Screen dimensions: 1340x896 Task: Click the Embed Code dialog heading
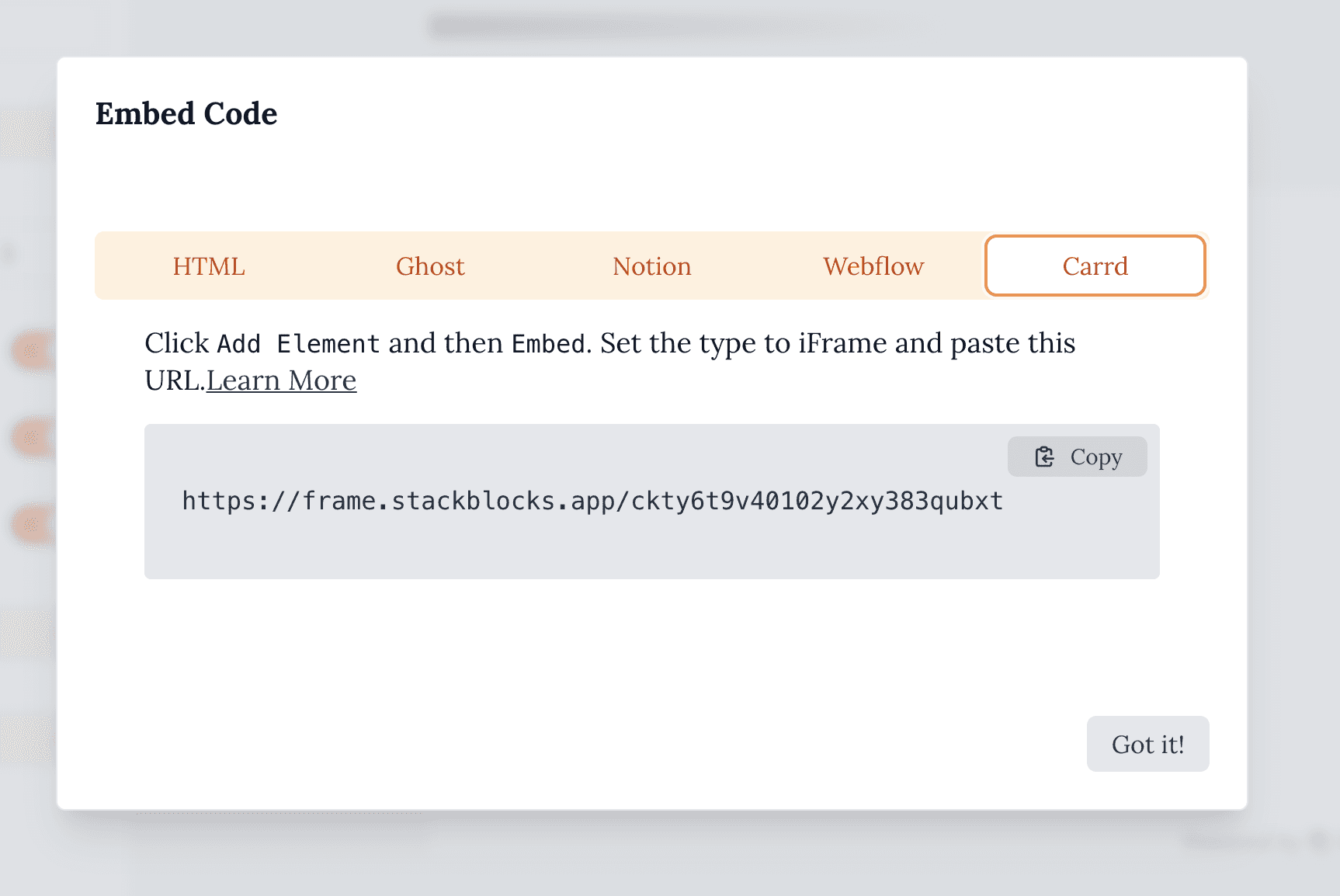click(186, 113)
